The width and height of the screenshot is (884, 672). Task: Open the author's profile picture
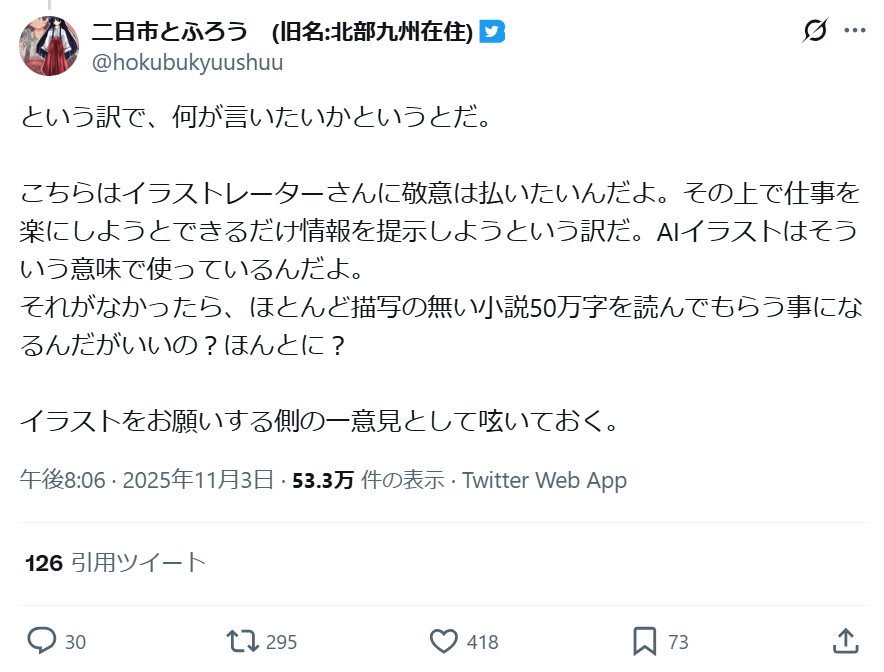49,46
